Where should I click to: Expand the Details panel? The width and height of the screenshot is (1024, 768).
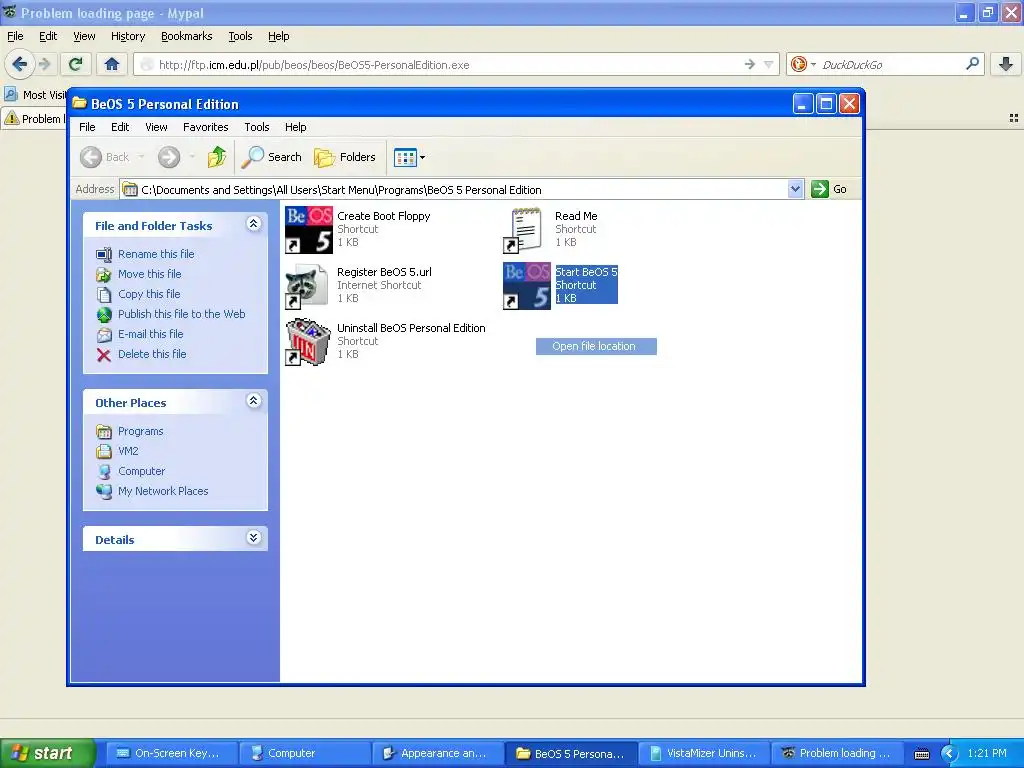point(253,538)
